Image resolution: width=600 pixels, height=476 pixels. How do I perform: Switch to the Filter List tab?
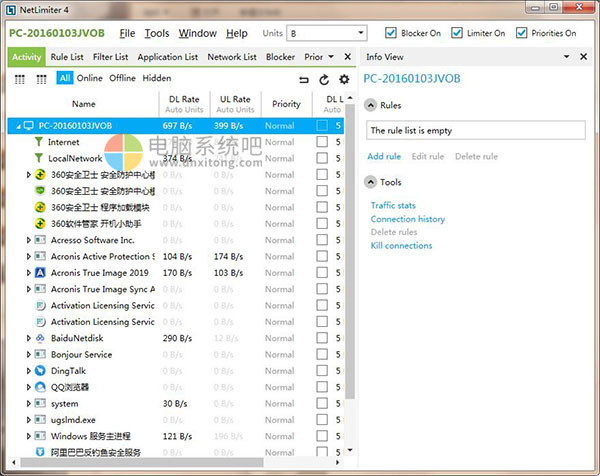(111, 57)
